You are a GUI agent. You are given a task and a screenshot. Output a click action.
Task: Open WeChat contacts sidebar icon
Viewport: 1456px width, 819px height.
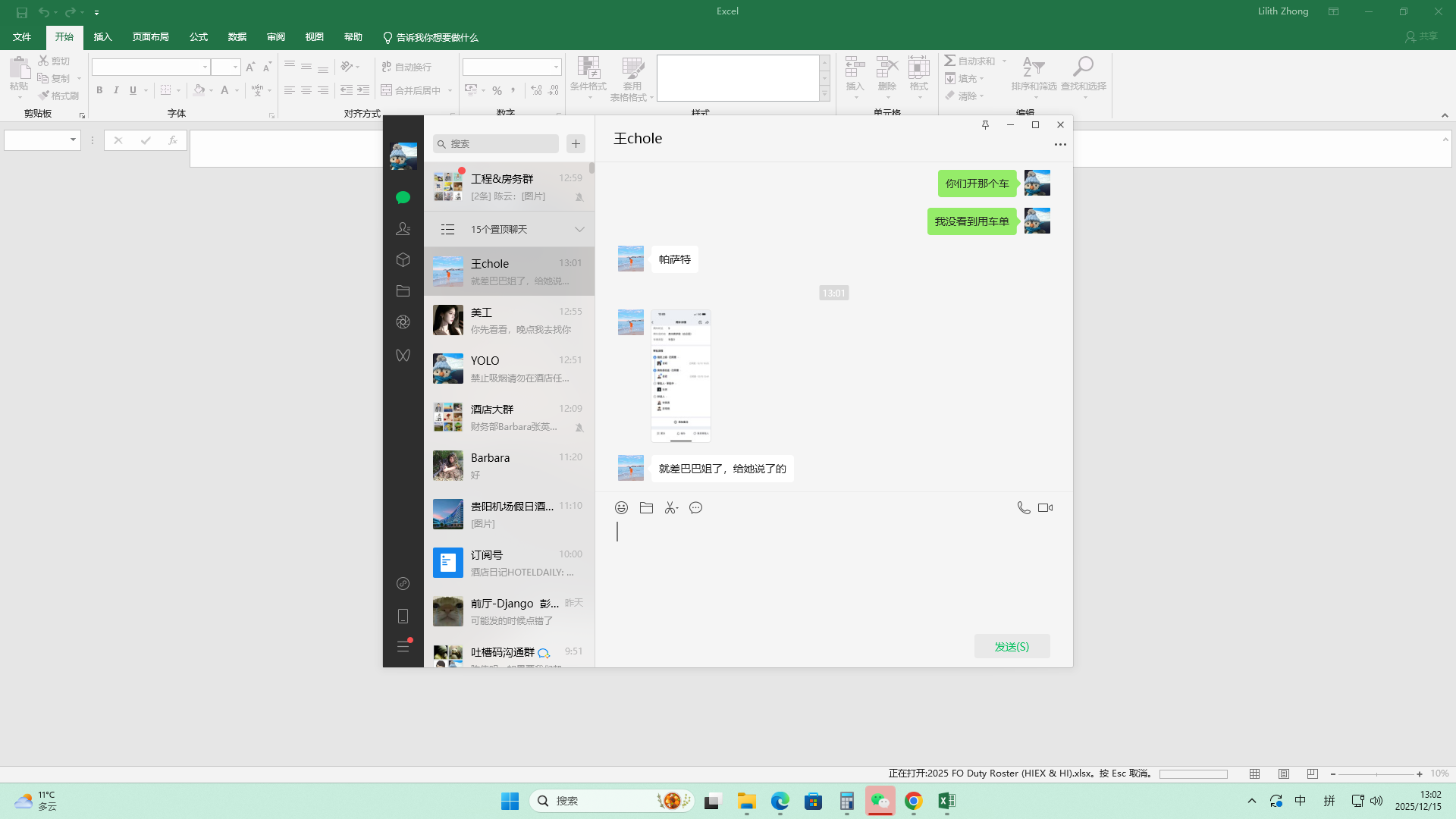[x=403, y=228]
